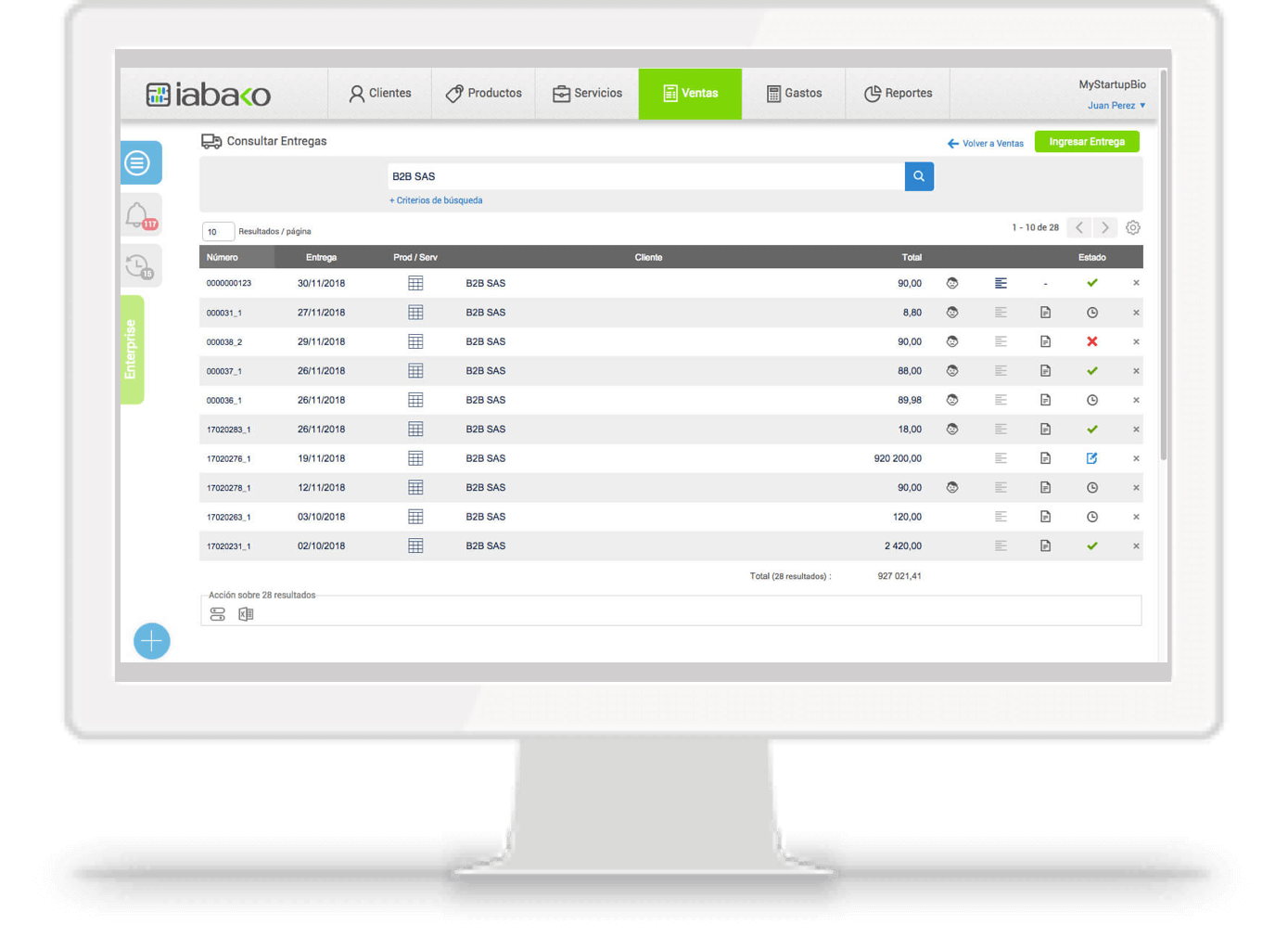
Task: Open Juan Perez user dropdown
Action: coord(1116,106)
